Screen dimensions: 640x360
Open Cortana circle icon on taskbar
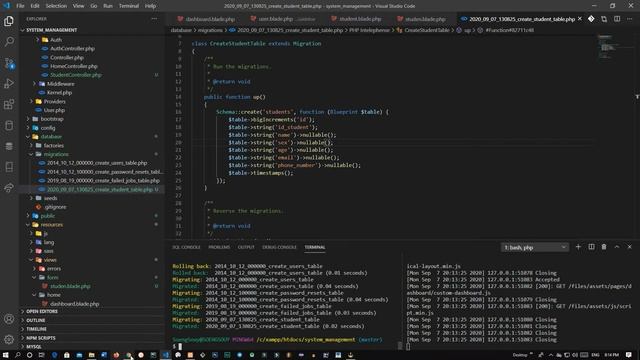(x=29, y=355)
